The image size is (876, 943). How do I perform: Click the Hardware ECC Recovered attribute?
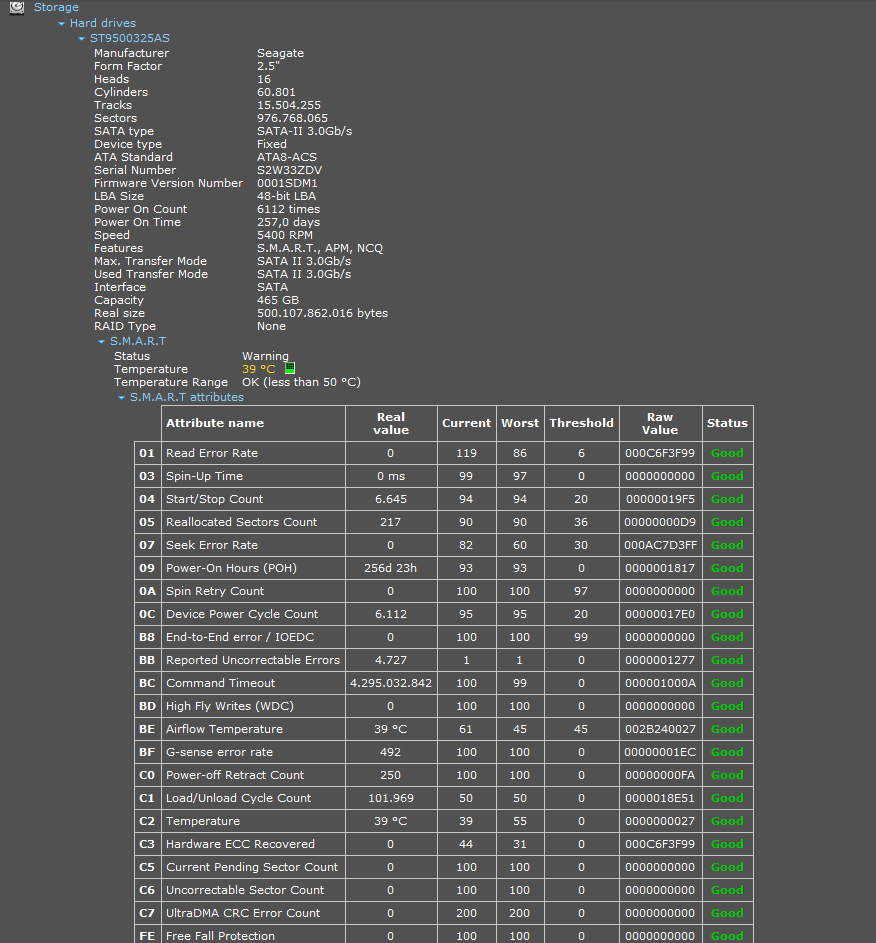[240, 844]
